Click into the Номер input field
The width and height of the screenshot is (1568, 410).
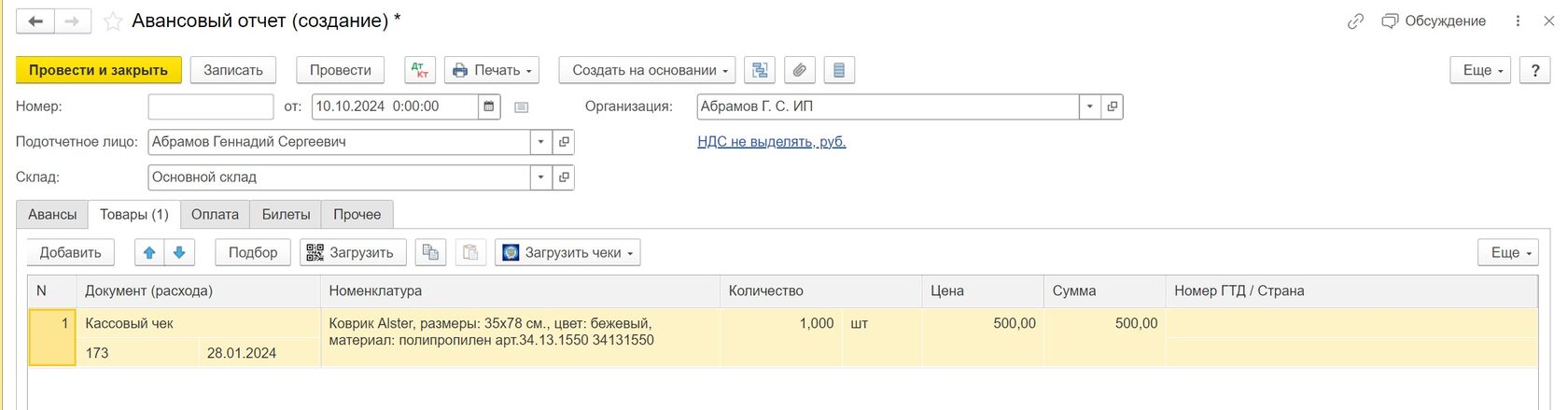tap(211, 106)
